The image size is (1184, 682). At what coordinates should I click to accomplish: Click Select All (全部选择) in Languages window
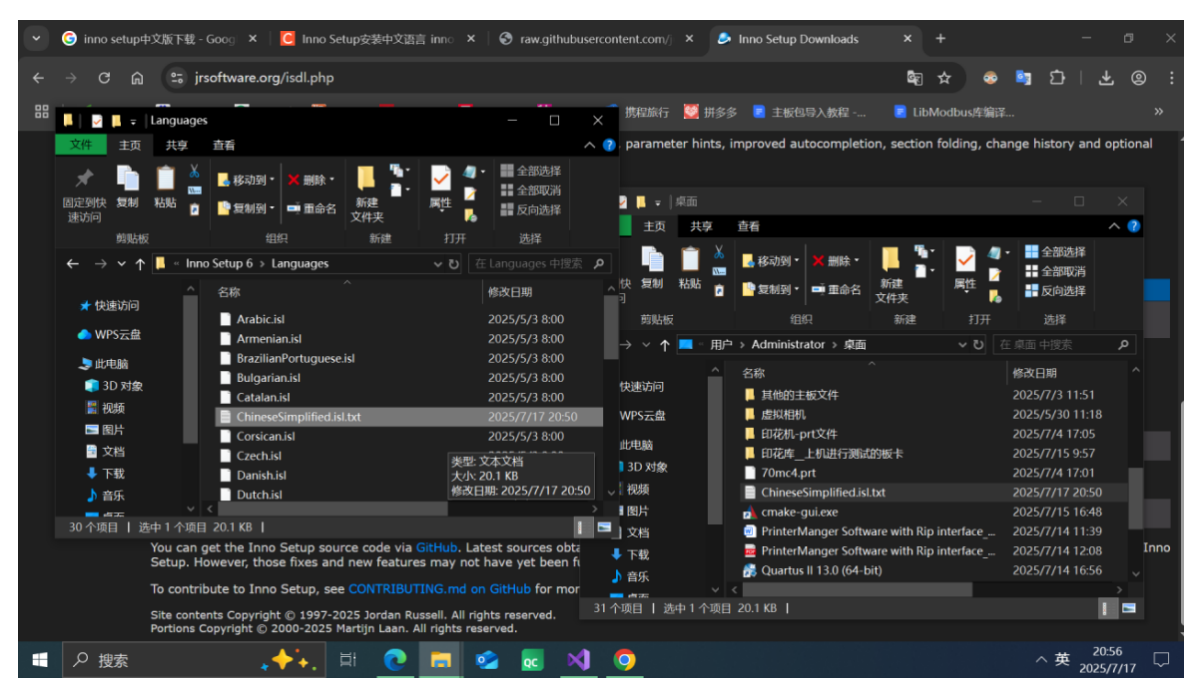(x=531, y=171)
